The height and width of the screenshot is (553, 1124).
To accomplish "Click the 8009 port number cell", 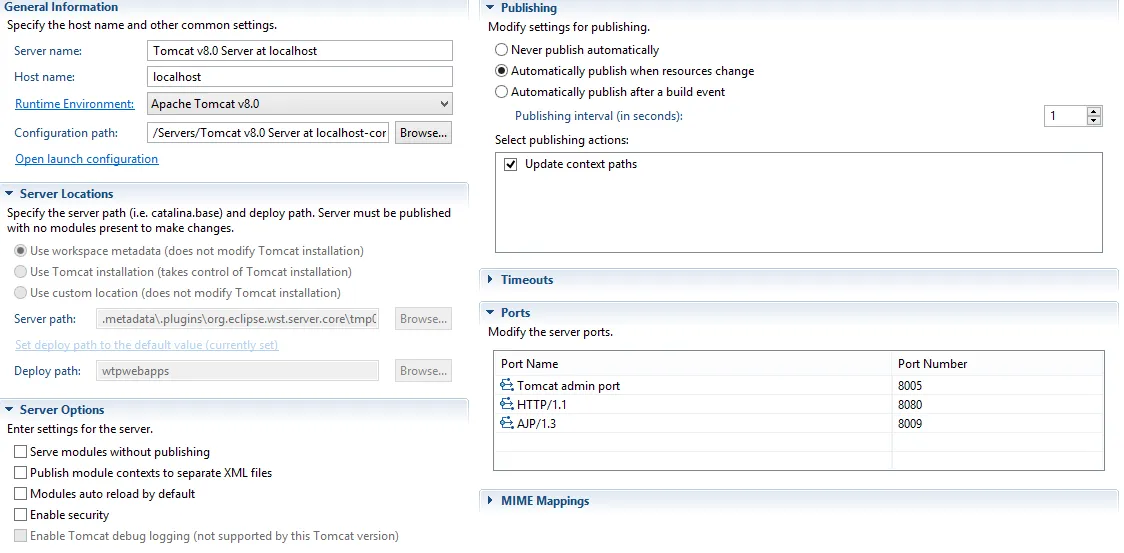I will pos(998,423).
